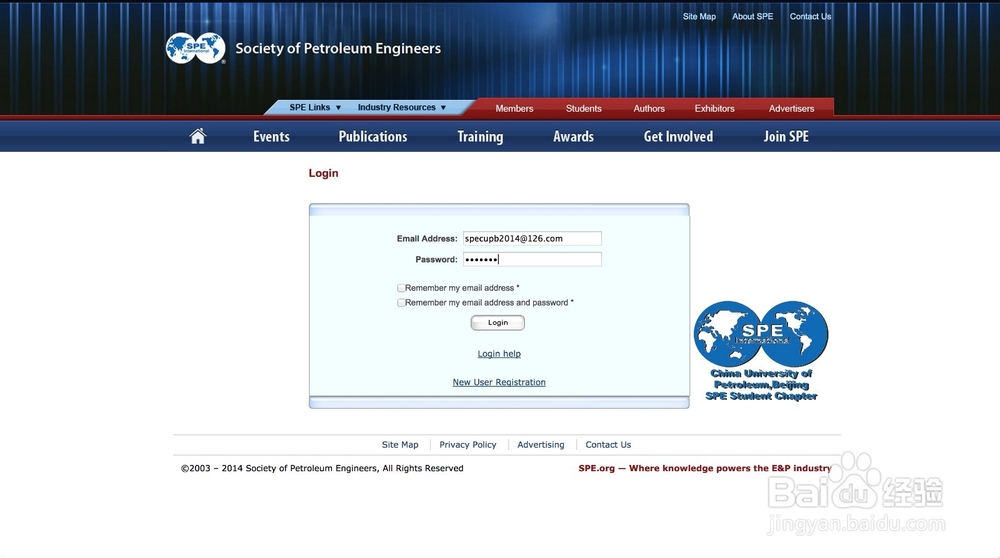Enable Remember my email address checkbox

click(x=401, y=288)
